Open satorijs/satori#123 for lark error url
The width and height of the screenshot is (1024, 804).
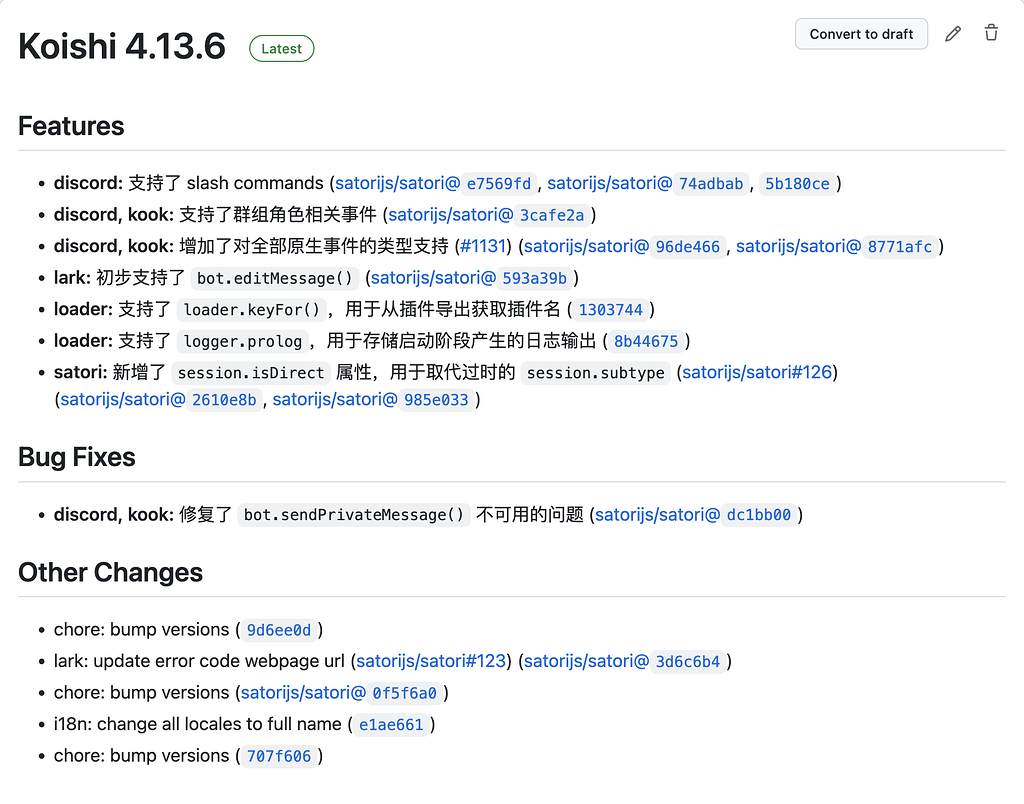[430, 661]
